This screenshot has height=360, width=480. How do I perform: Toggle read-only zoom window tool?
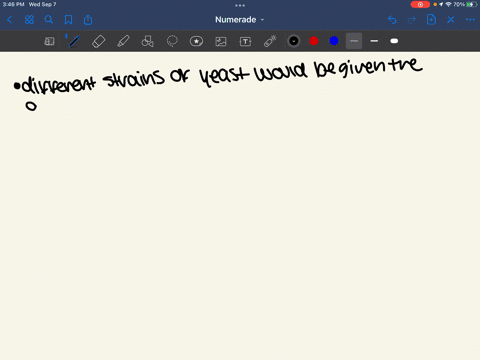49,41
